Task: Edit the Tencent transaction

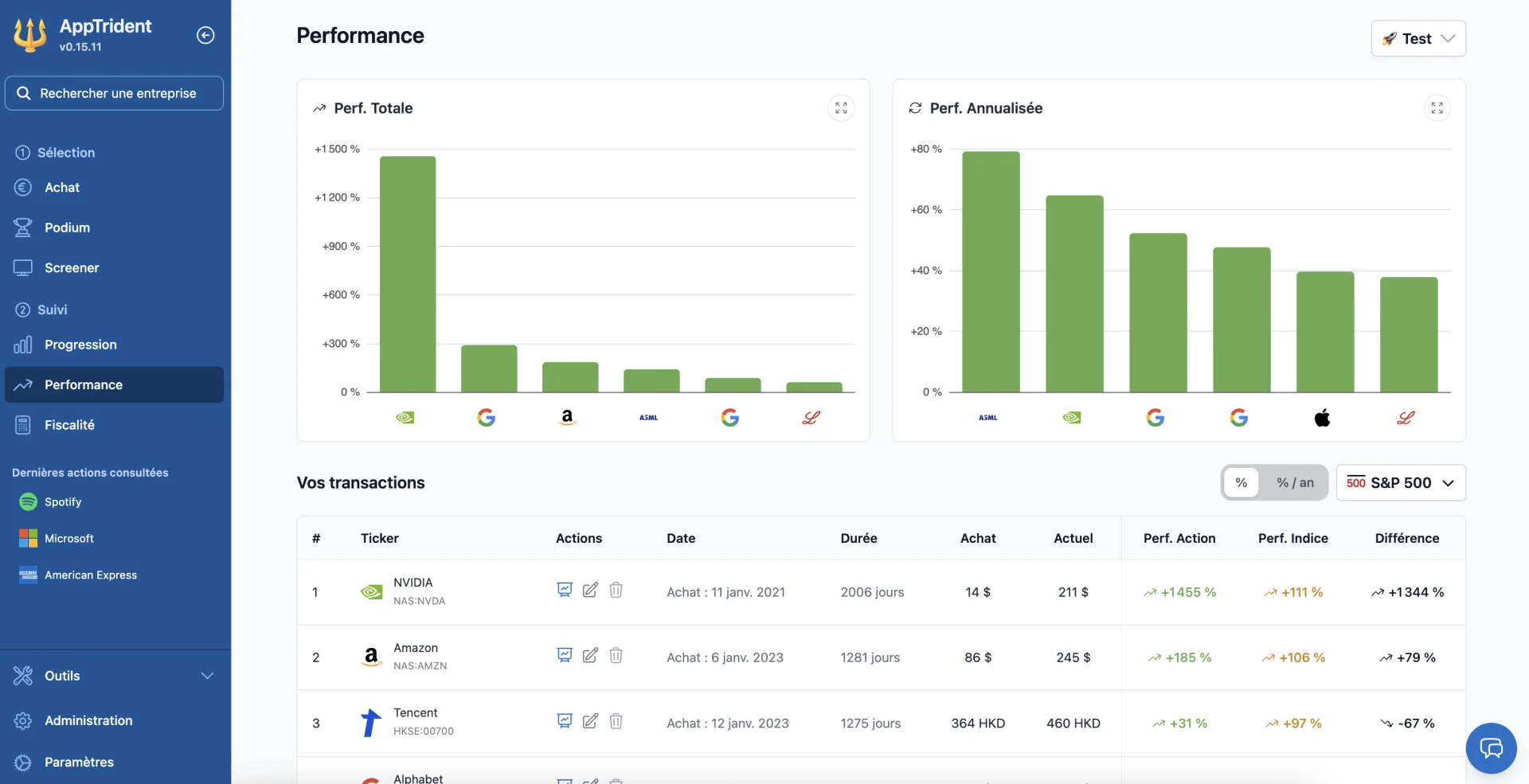Action: [x=590, y=721]
